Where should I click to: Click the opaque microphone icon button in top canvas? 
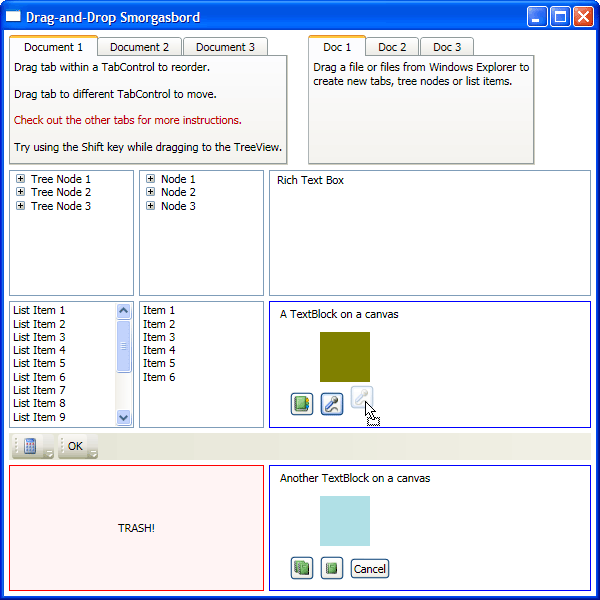(x=332, y=404)
